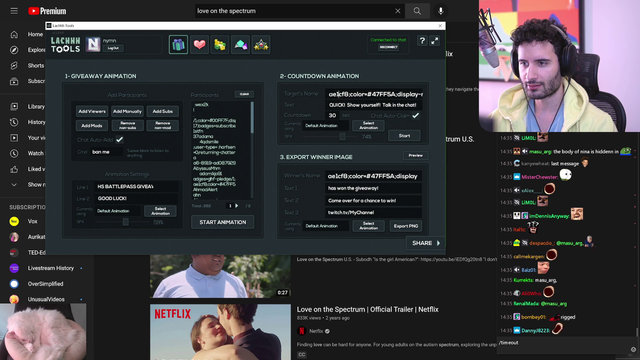Open Home in YouTube sidebar
Viewport: 640px width, 360px height.
click(x=27, y=34)
